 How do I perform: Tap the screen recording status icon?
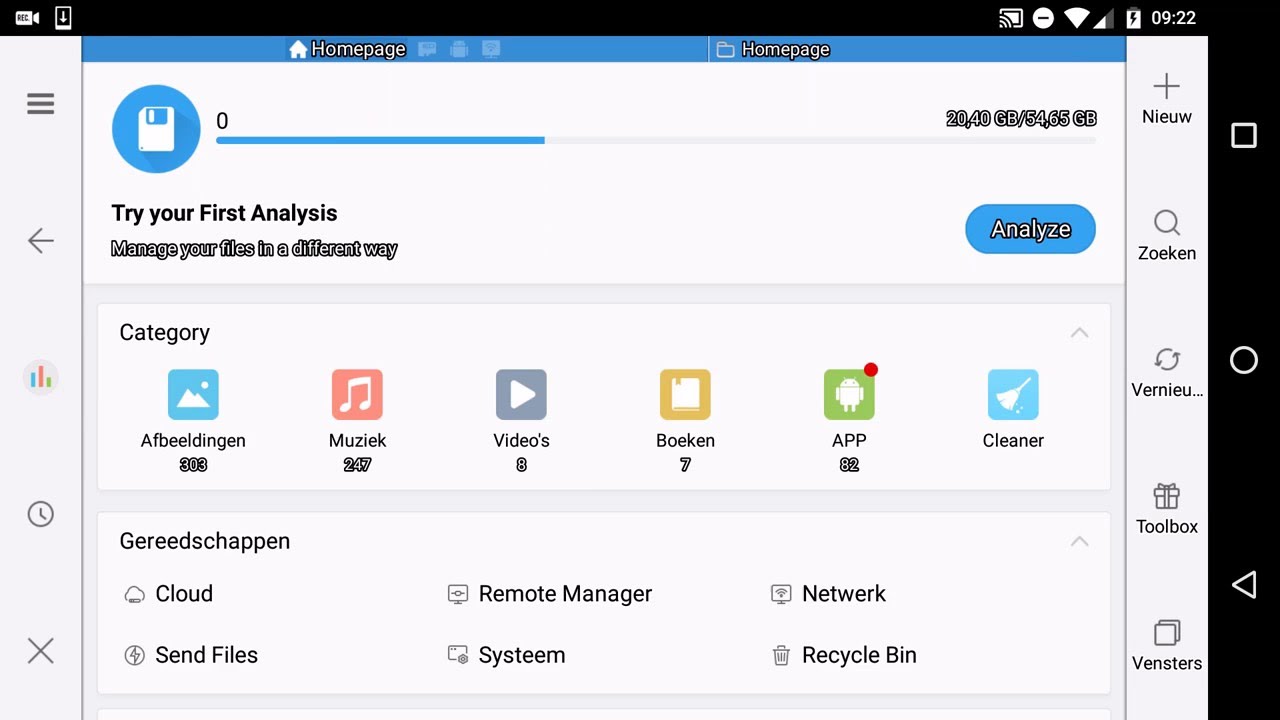pyautogui.click(x=27, y=18)
